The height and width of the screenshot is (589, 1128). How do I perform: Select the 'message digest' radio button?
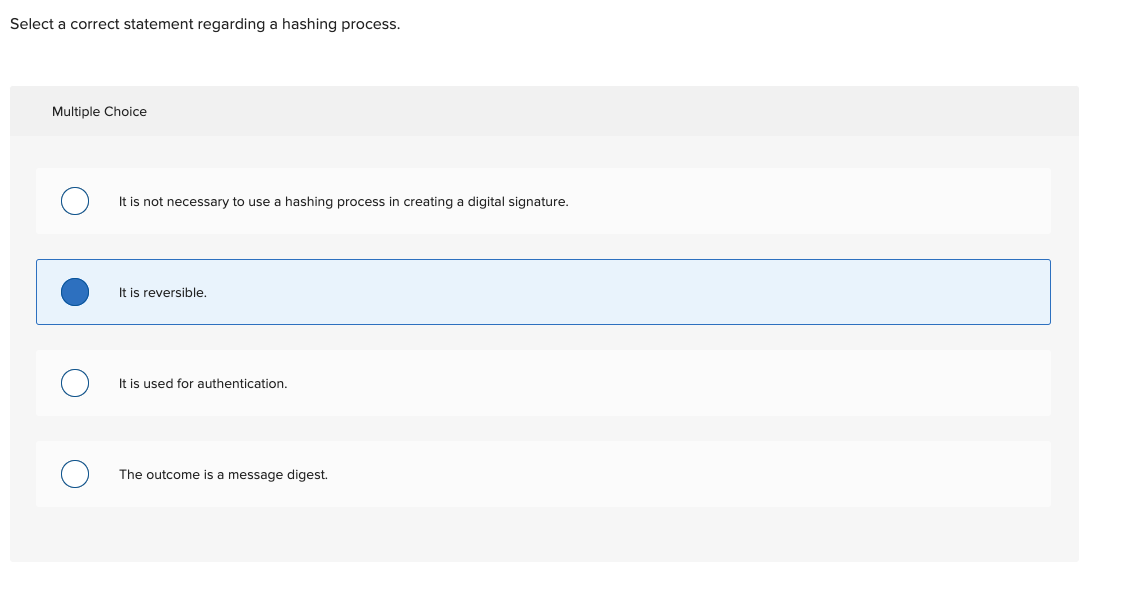[x=74, y=474]
